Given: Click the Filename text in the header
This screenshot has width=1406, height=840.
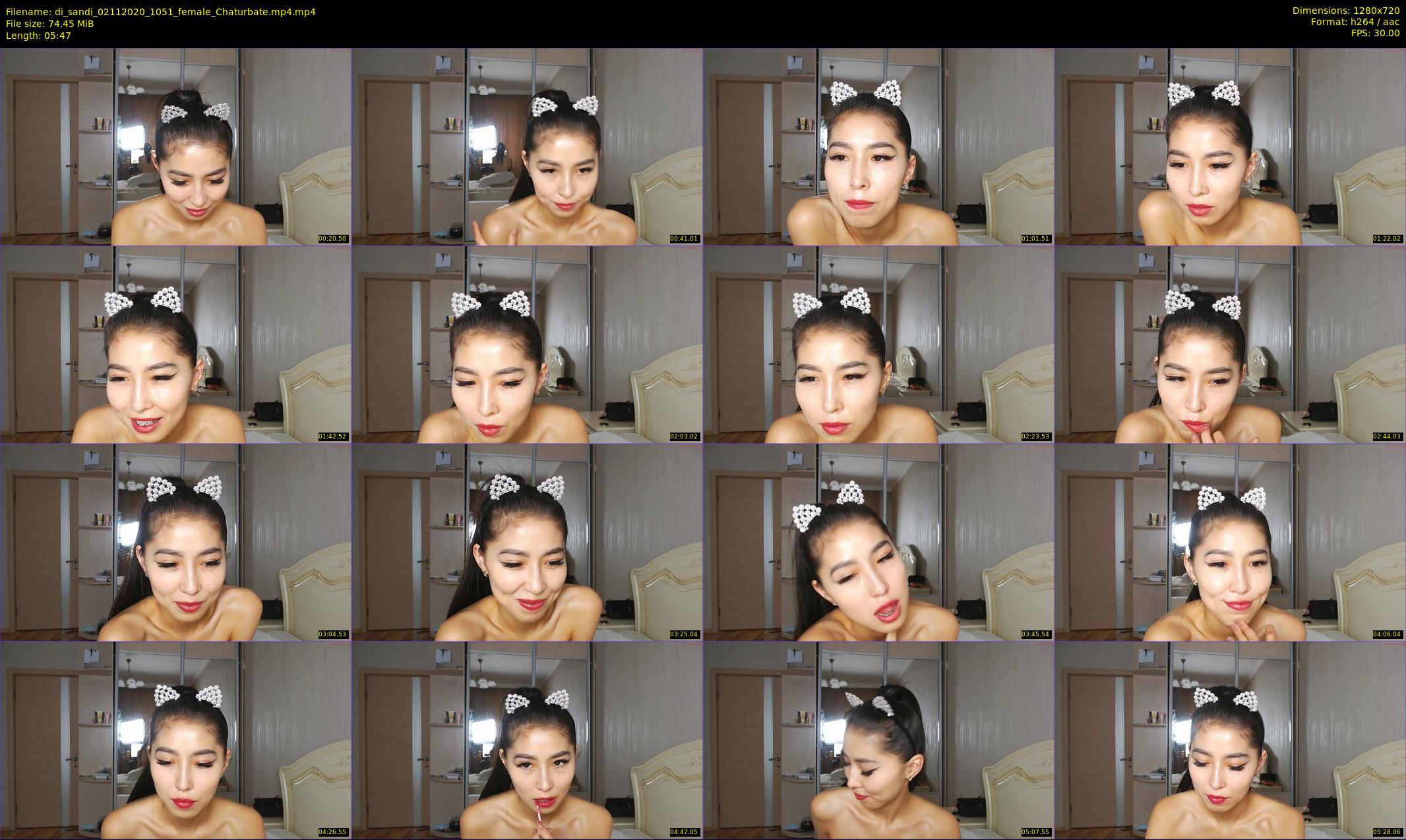Looking at the screenshot, I should point(160,12).
